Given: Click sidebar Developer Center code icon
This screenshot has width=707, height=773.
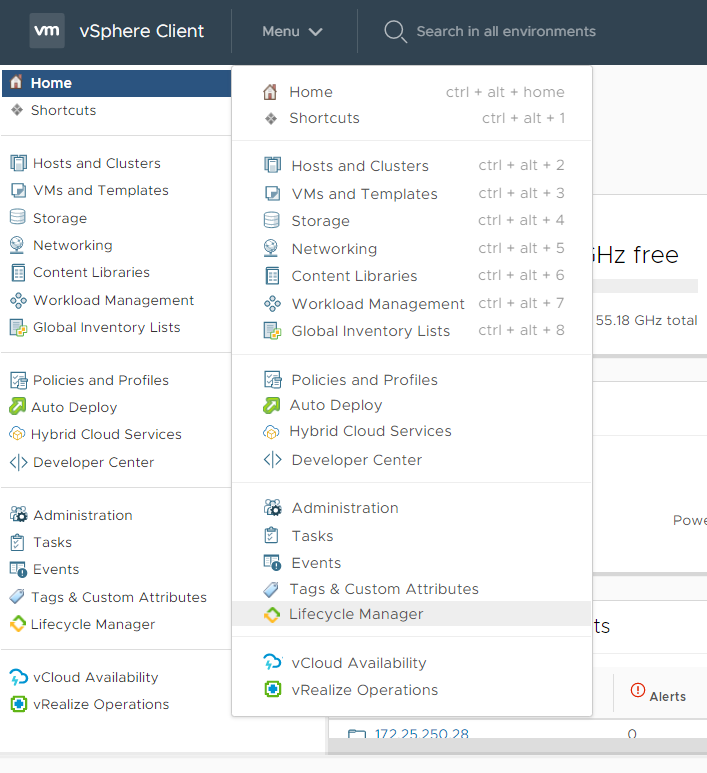Looking at the screenshot, I should (x=18, y=462).
